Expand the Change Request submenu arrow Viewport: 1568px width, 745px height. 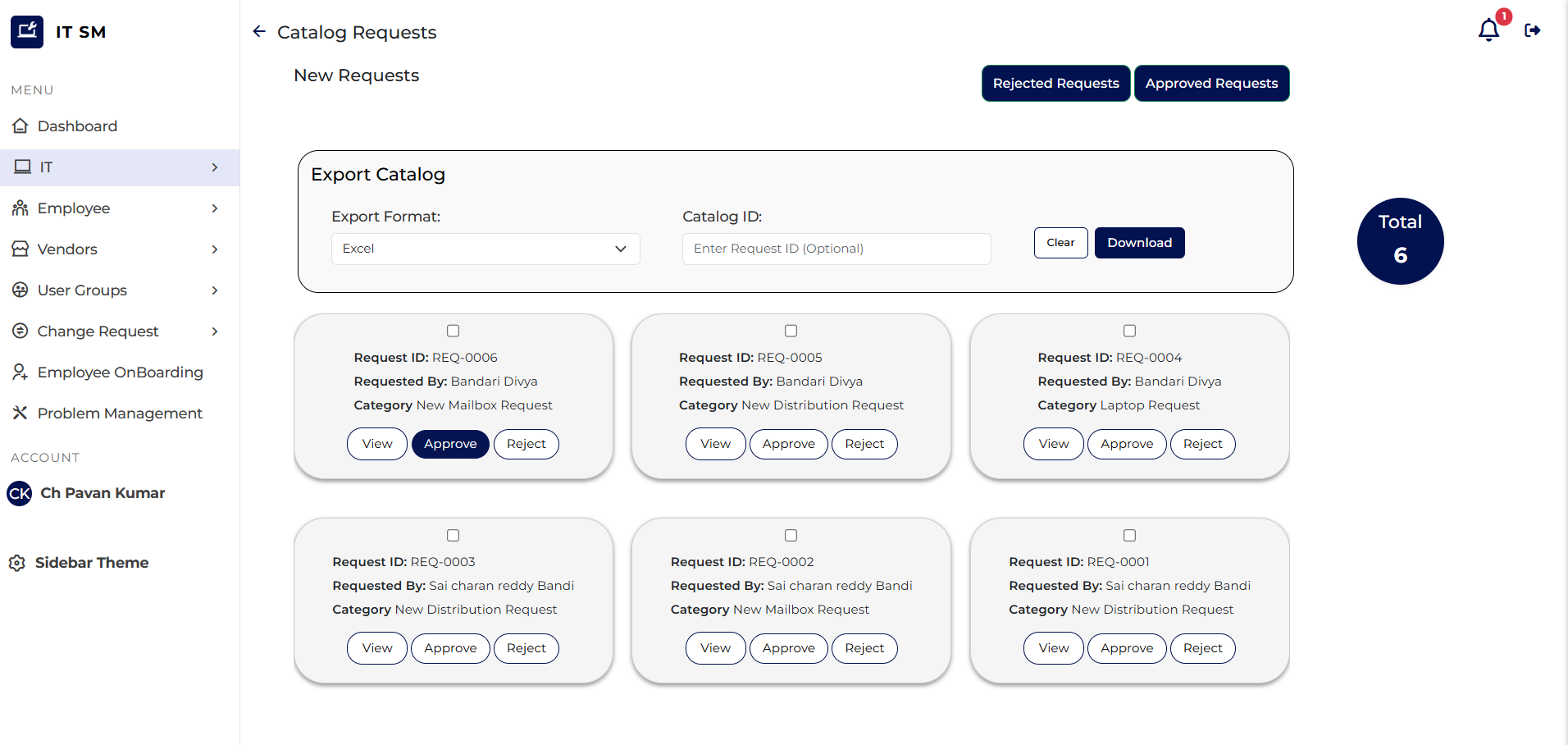215,331
